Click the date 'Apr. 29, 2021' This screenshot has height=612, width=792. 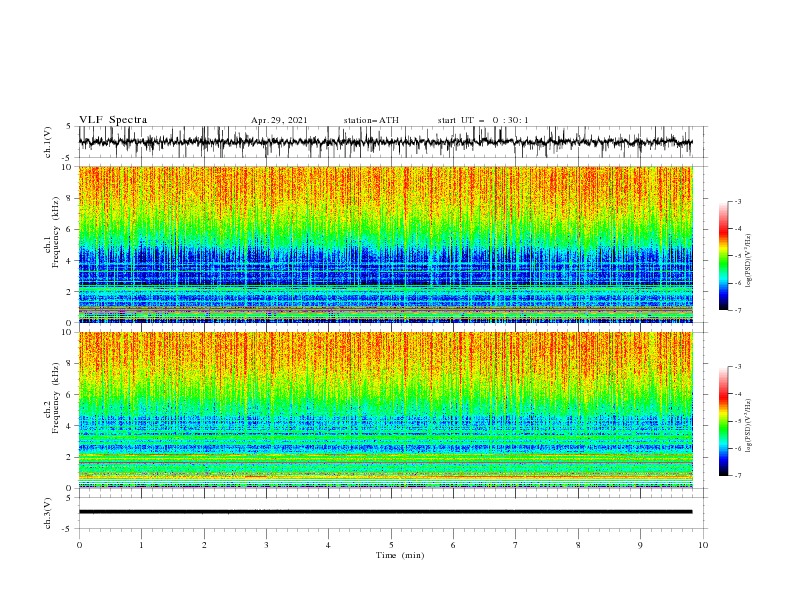[x=279, y=120]
